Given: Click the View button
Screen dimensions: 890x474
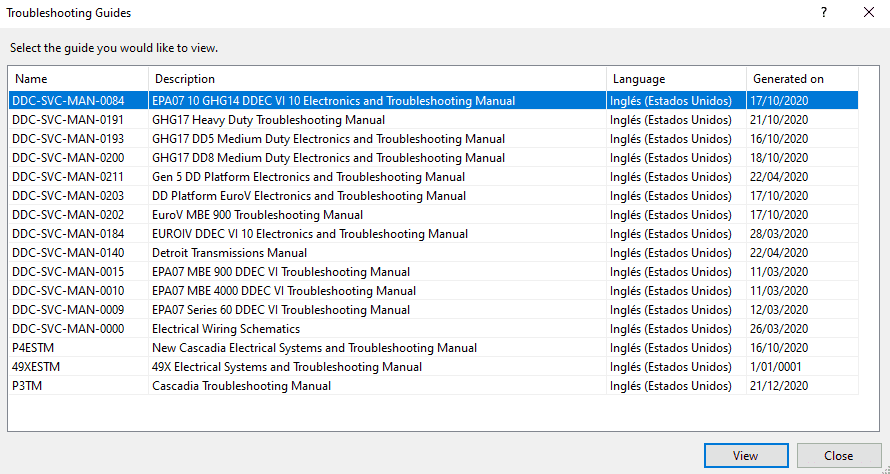Looking at the screenshot, I should pyautogui.click(x=746, y=456).
